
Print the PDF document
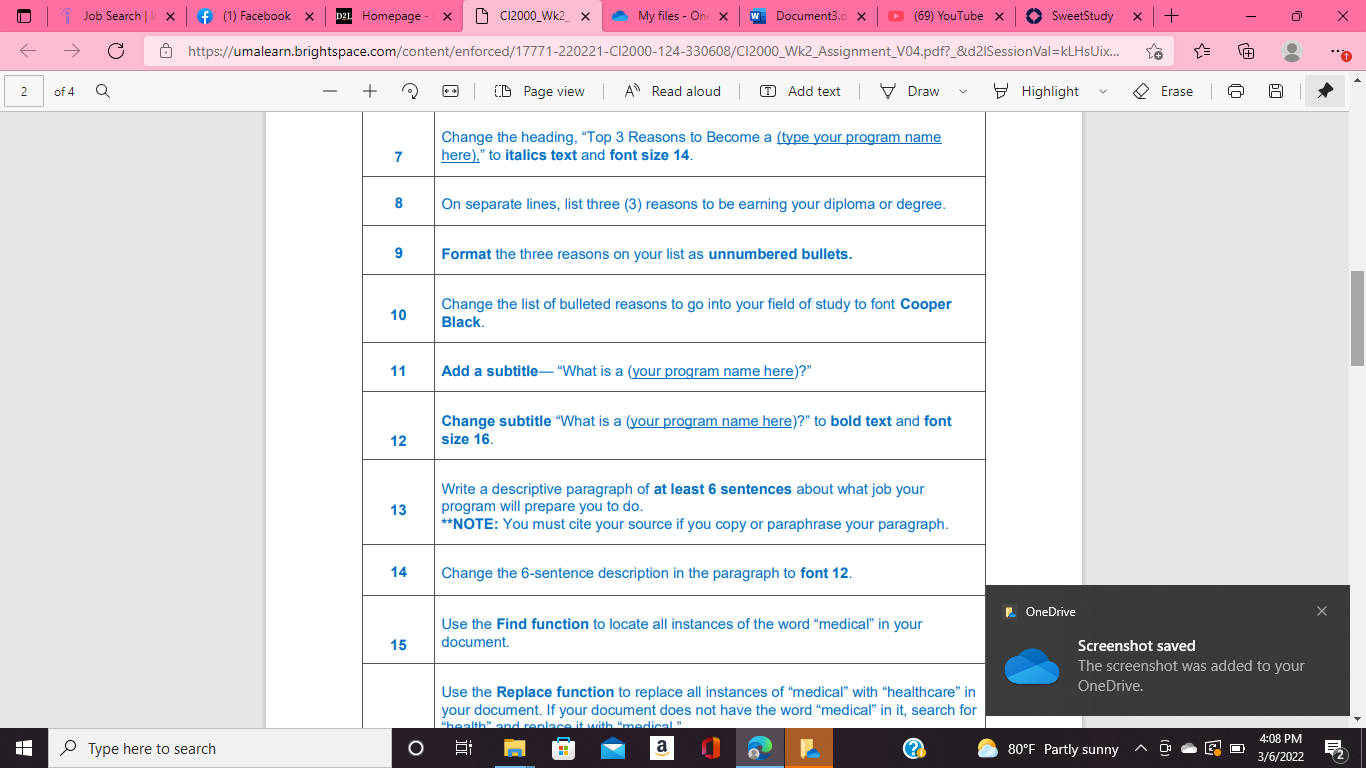click(1236, 91)
